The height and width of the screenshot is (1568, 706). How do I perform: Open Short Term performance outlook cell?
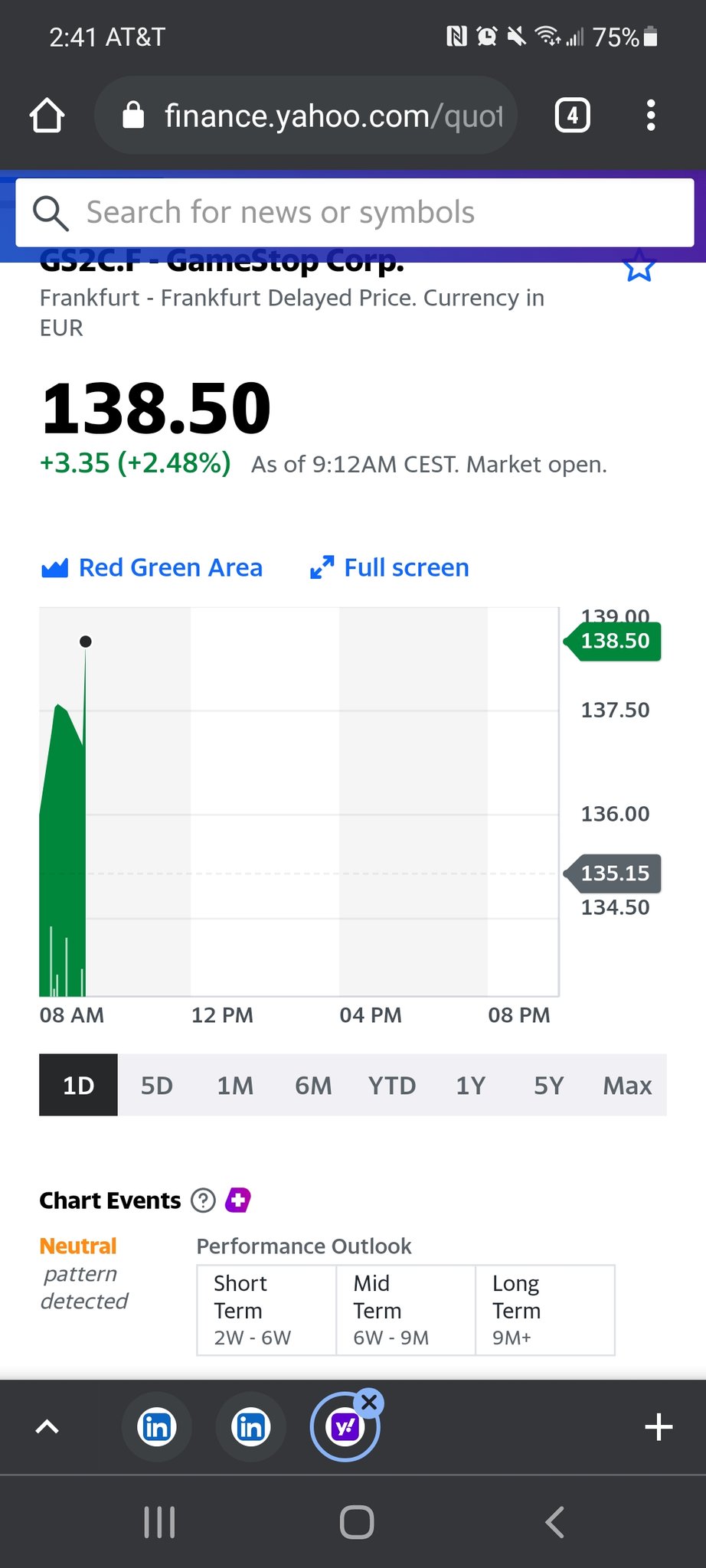(x=266, y=1310)
